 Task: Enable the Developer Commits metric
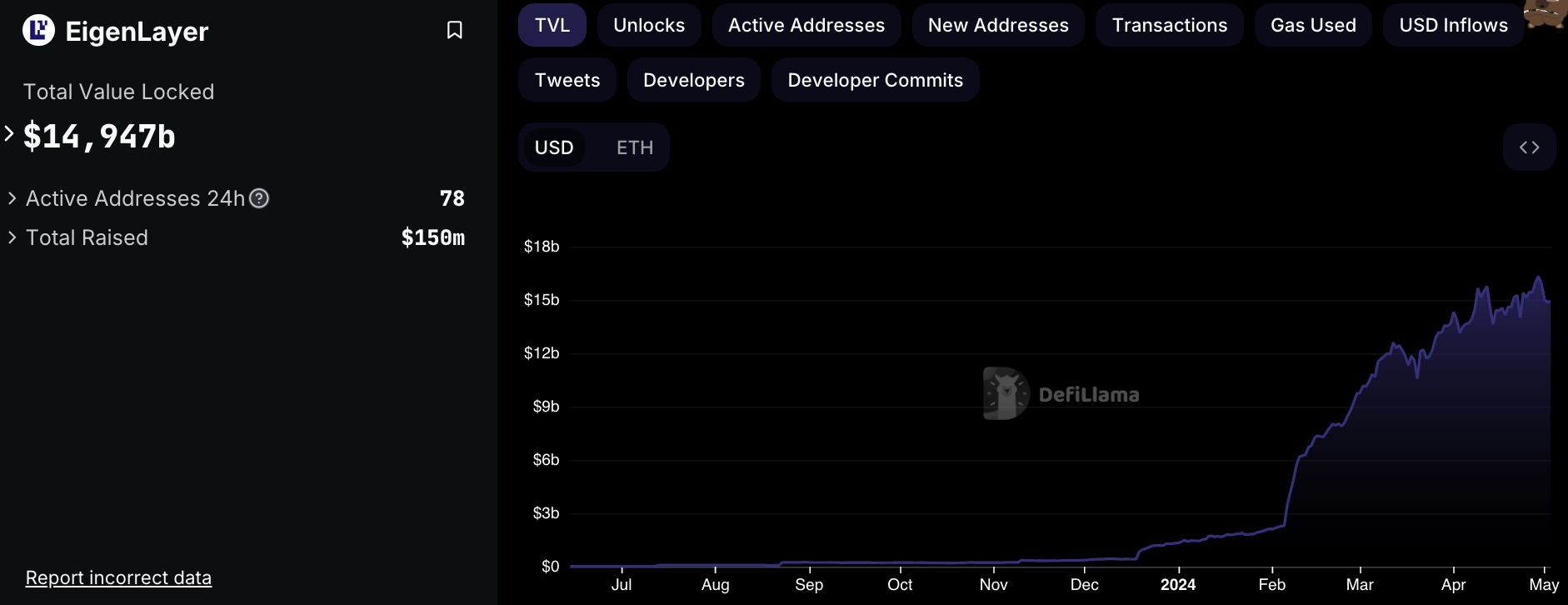coord(875,80)
